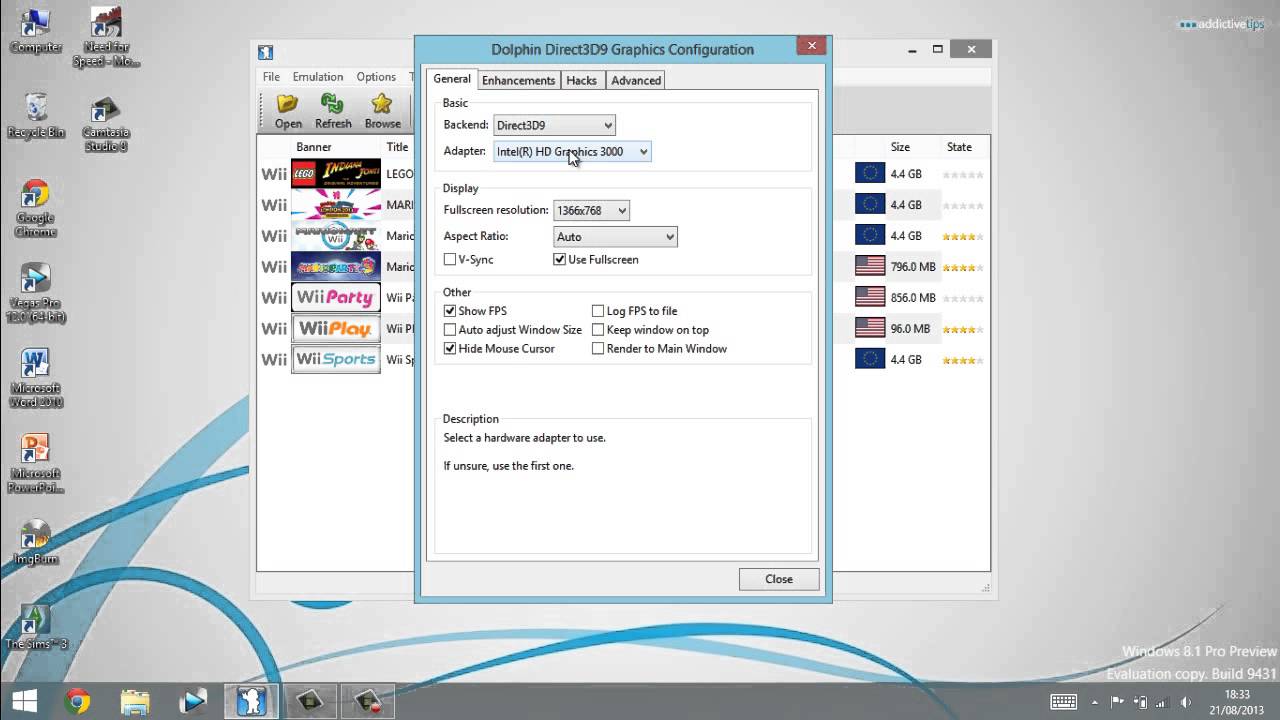Click the 796.0 MB size cell

coord(913,267)
